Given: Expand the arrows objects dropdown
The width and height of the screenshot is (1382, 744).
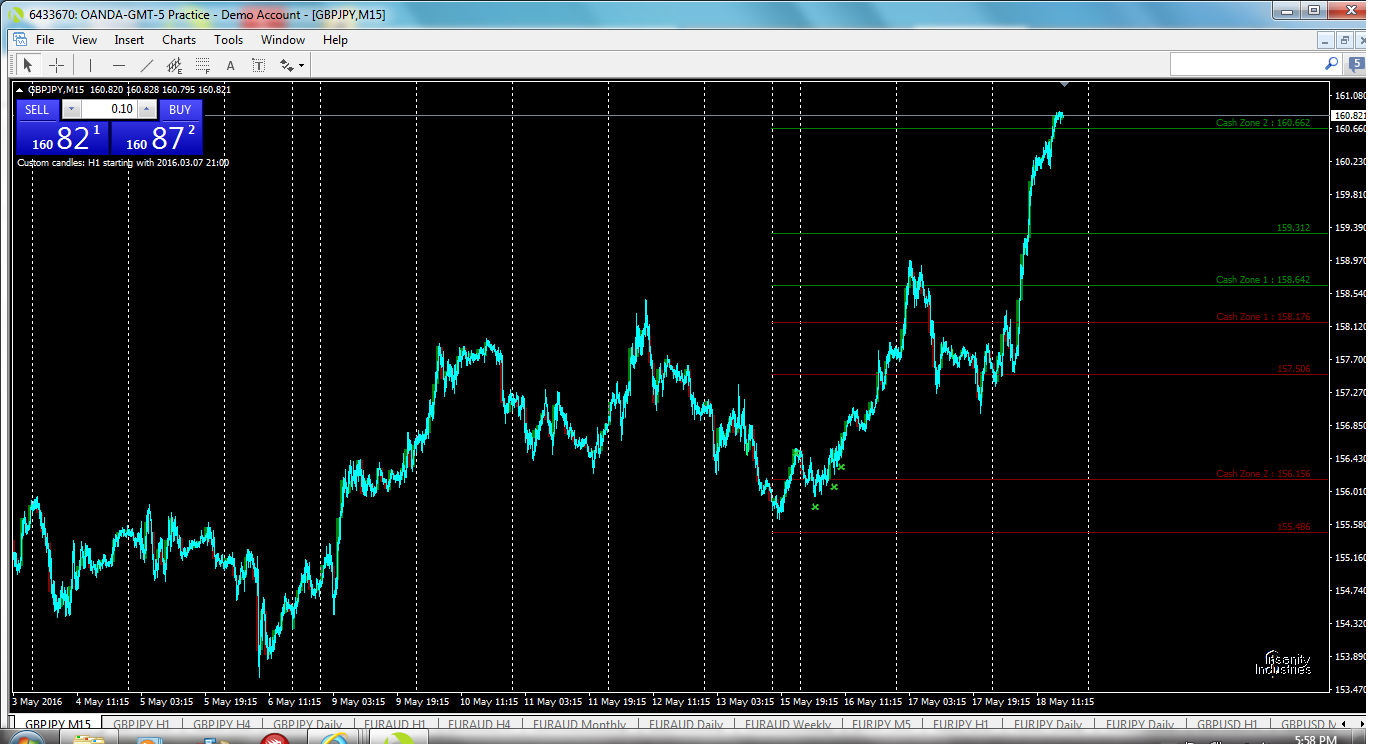Looking at the screenshot, I should [x=301, y=66].
